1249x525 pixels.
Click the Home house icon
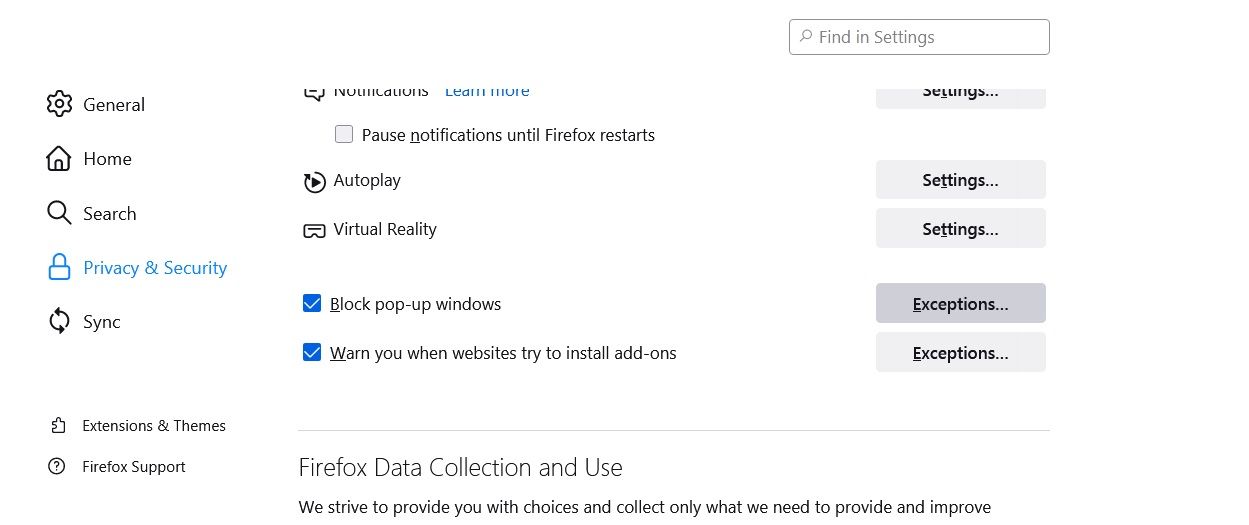click(59, 158)
